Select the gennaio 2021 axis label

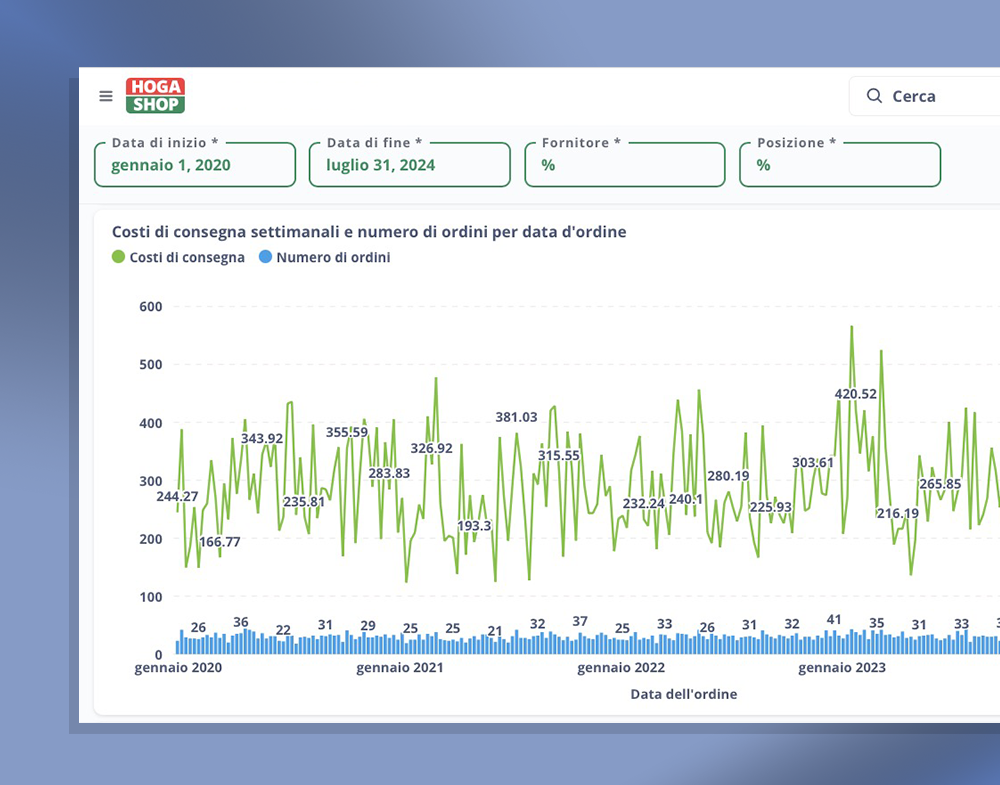coord(400,668)
